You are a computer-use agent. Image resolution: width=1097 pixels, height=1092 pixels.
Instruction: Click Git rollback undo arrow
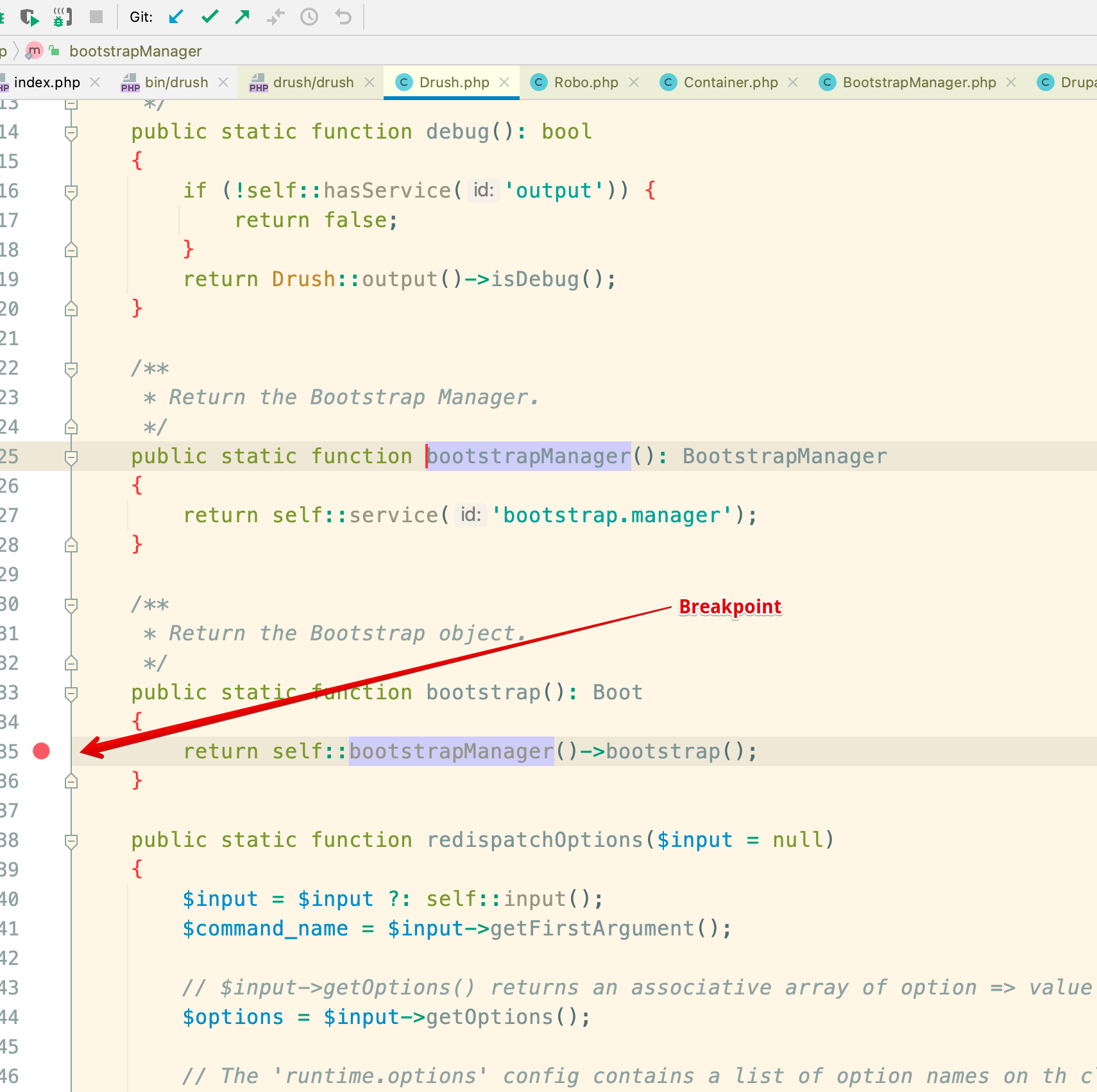(x=343, y=17)
